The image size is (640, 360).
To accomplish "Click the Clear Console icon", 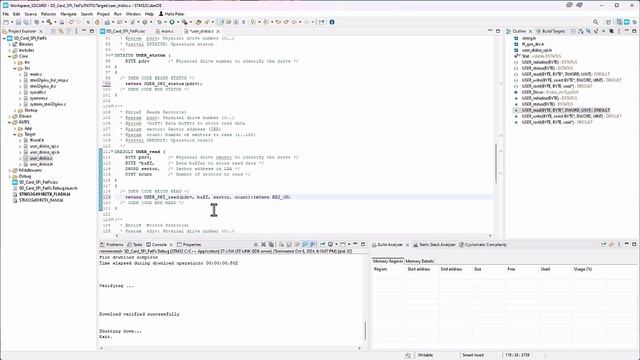I will click(281, 244).
